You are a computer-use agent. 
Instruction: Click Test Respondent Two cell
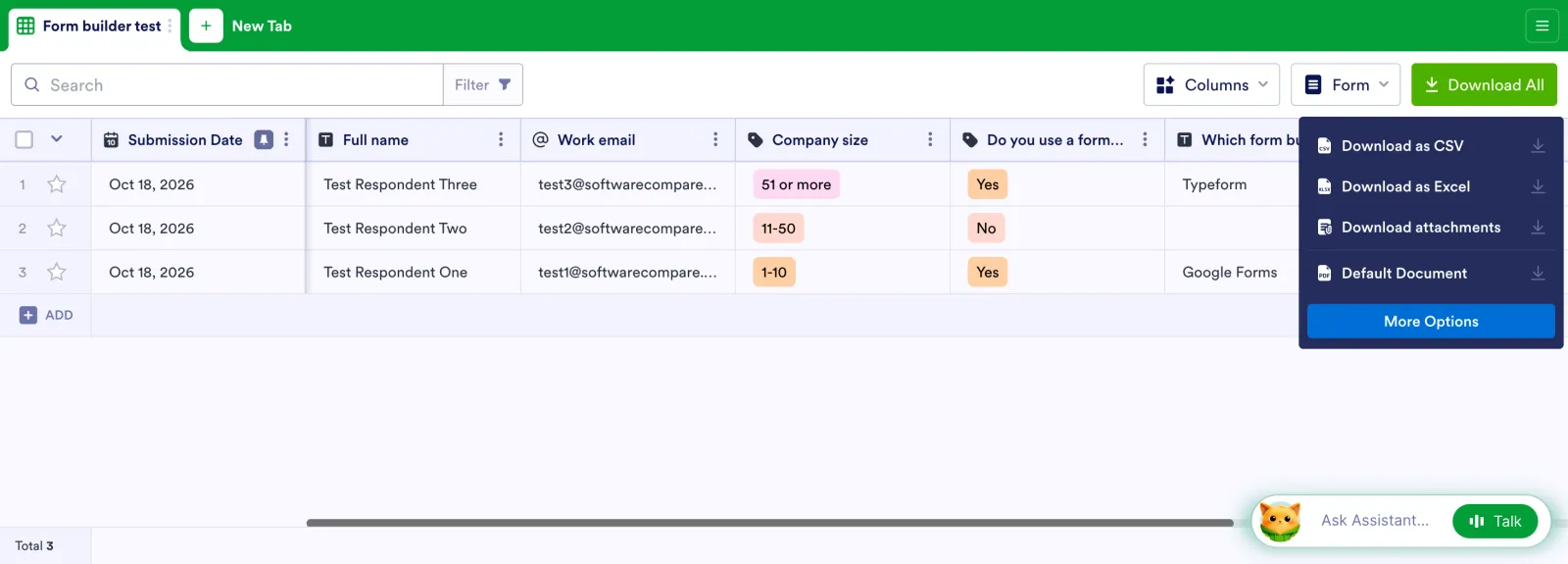413,229
